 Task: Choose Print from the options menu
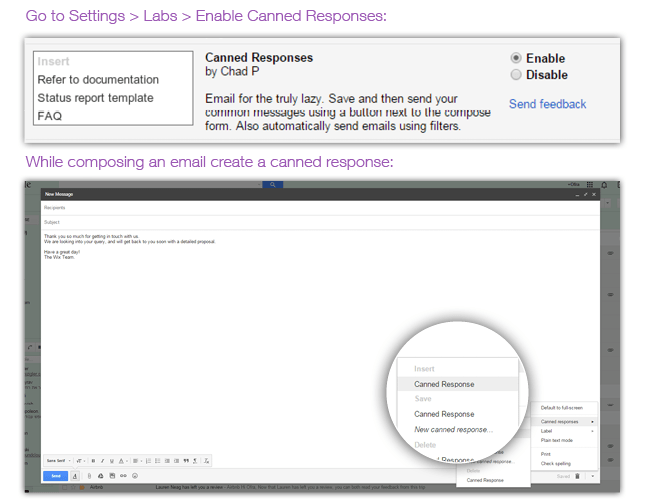[x=564, y=454]
